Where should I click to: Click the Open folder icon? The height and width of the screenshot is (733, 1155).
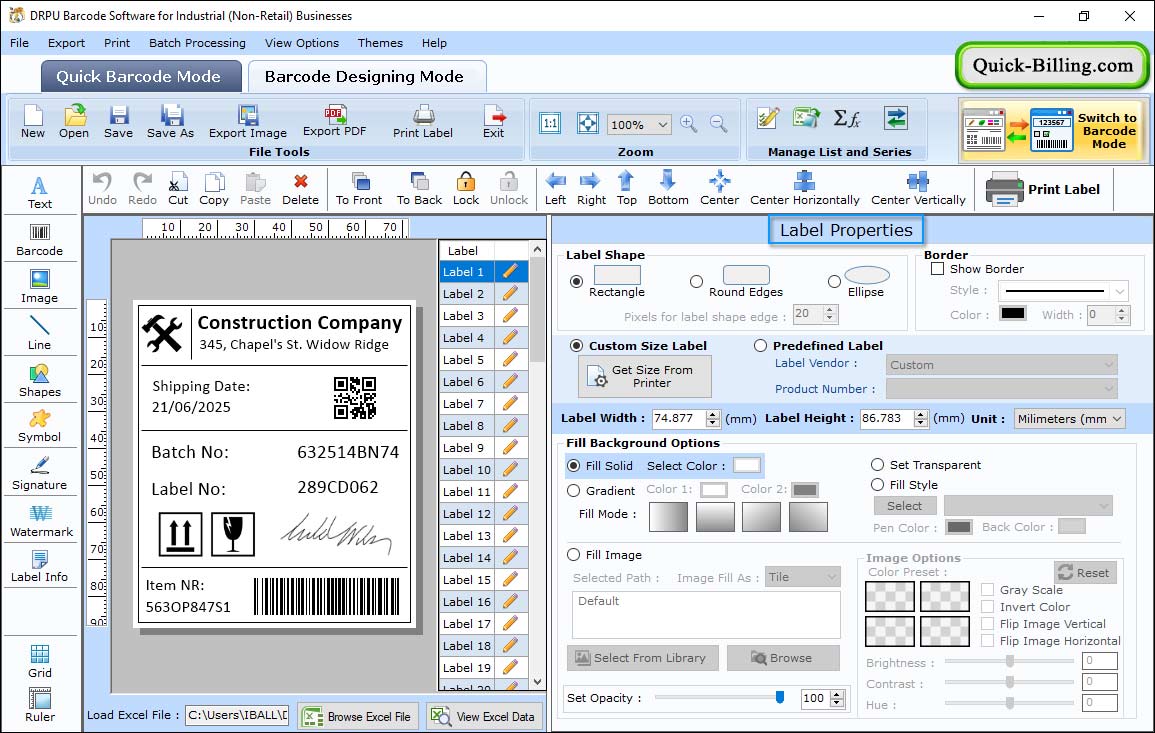click(74, 115)
